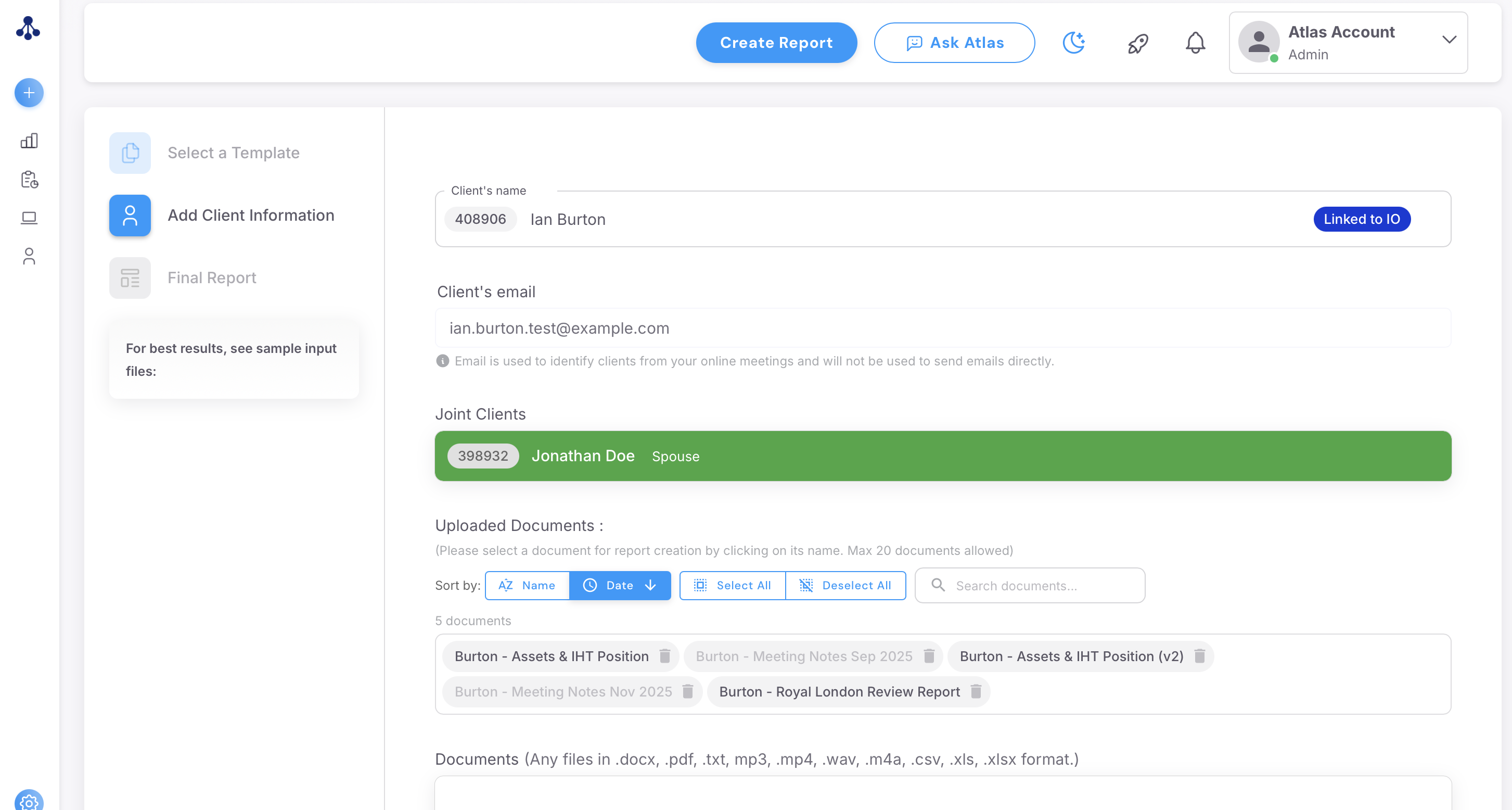
Task: Click the Create Report button
Action: pyautogui.click(x=776, y=42)
